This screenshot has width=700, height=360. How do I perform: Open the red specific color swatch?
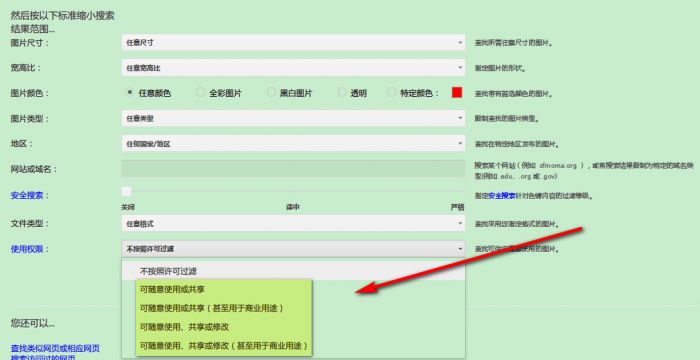[x=457, y=92]
